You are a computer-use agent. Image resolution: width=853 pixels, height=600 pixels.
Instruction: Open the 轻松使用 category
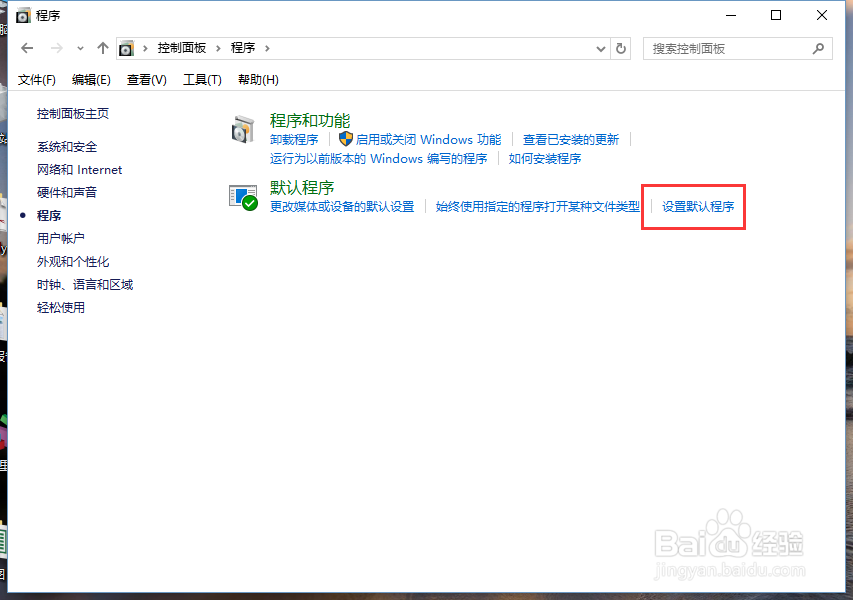point(60,307)
